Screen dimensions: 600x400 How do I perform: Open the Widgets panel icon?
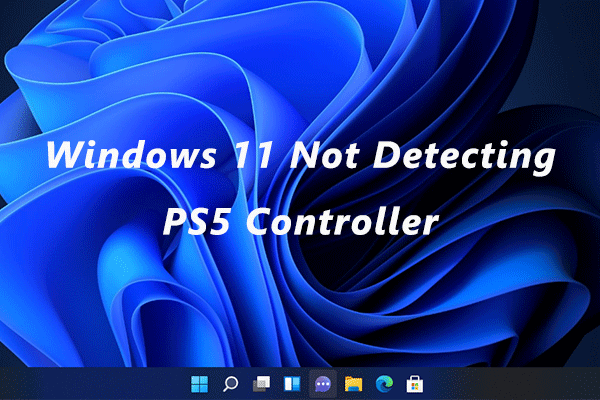coord(292,384)
